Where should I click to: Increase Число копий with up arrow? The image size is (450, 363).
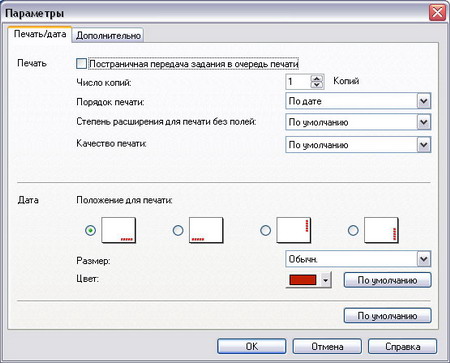tap(317, 78)
